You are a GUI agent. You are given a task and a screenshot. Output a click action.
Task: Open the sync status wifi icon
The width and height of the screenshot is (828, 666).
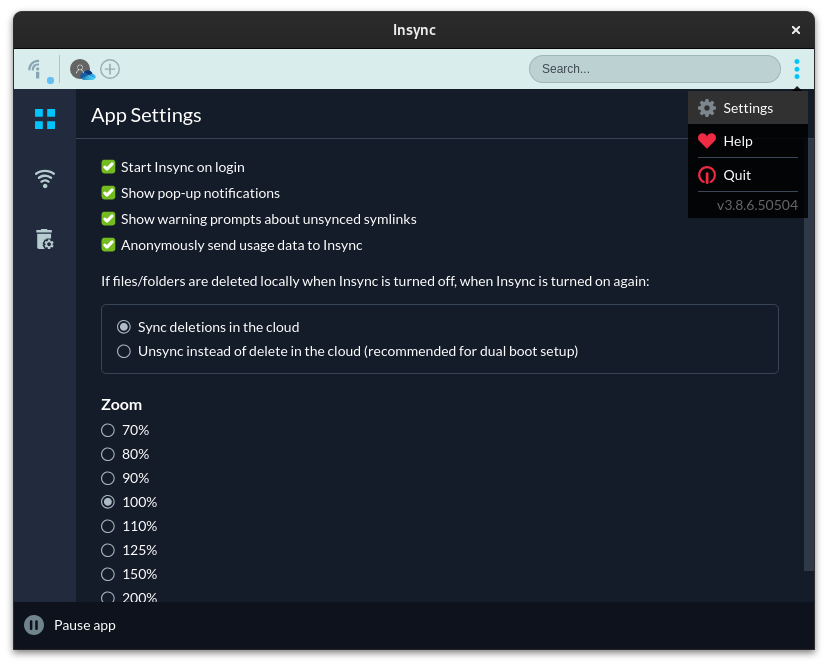pyautogui.click(x=45, y=178)
